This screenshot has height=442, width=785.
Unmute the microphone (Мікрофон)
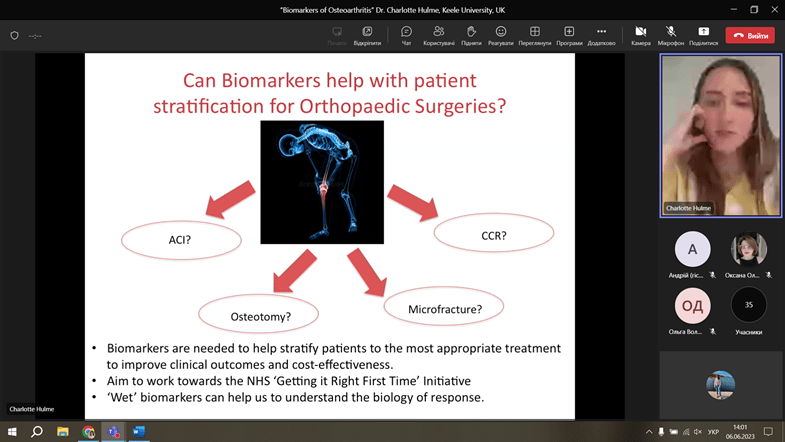pos(671,35)
